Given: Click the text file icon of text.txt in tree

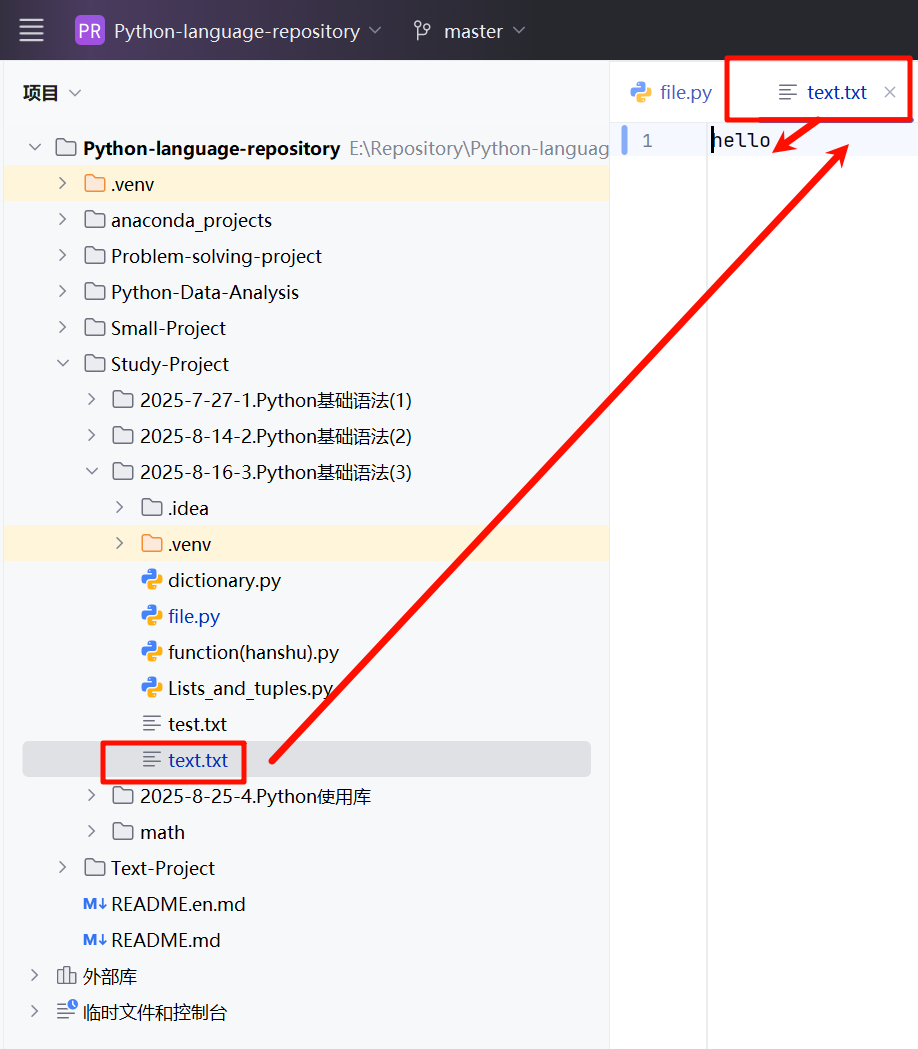Looking at the screenshot, I should tap(152, 759).
